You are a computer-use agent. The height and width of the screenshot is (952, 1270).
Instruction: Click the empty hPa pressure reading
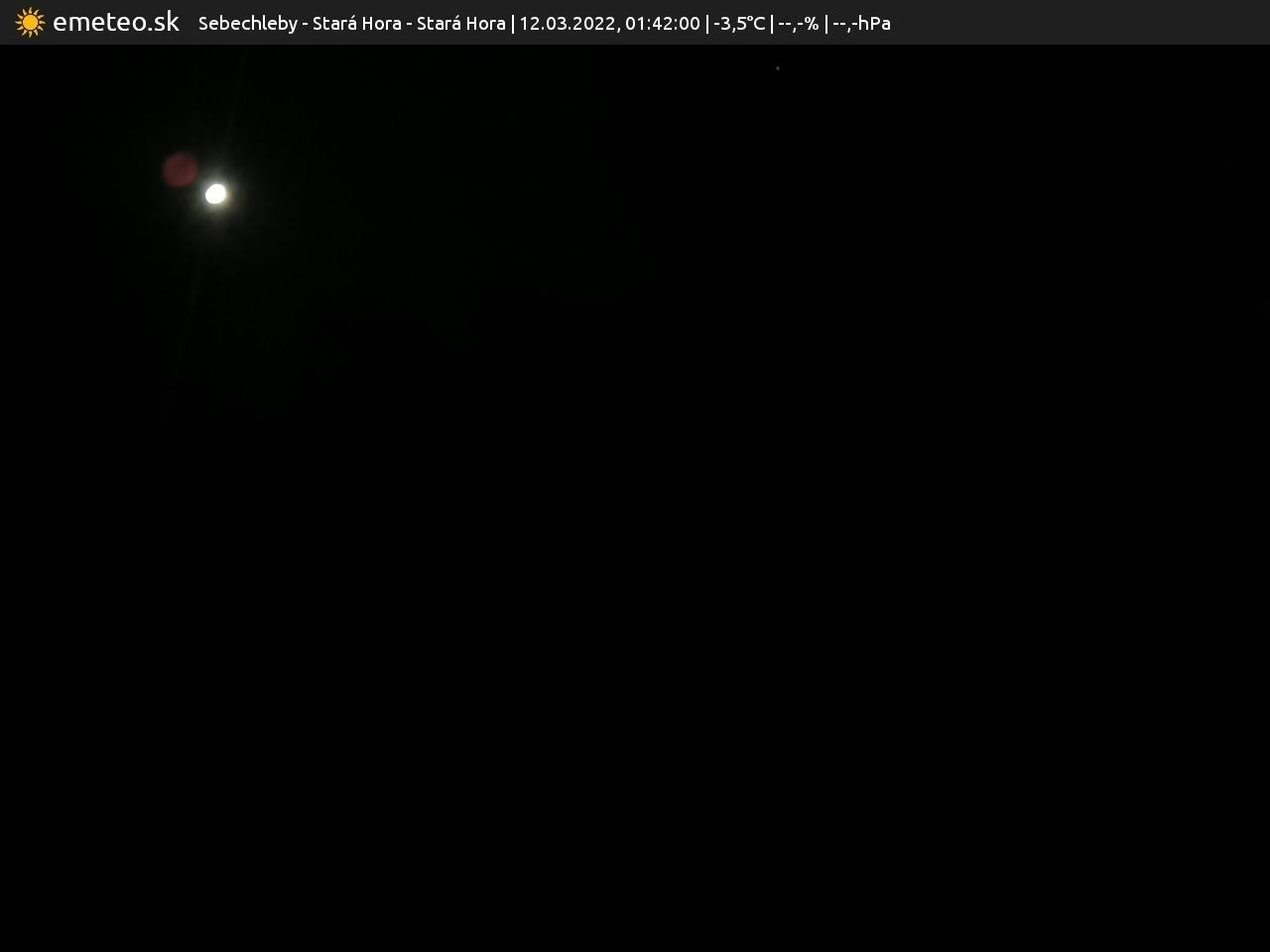861,23
